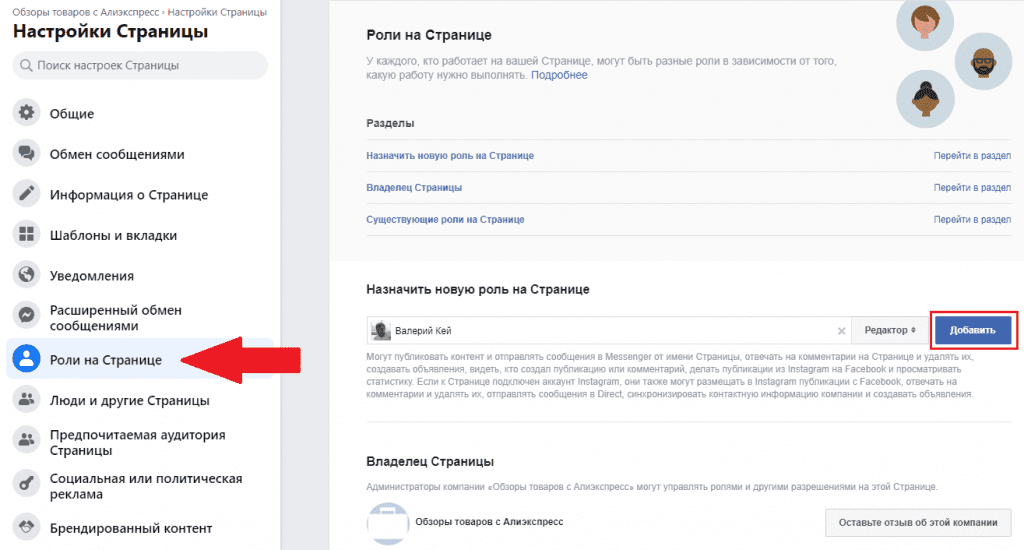Click Оставьте отзыв об этой компании button
The image size is (1024, 550).
click(x=918, y=523)
